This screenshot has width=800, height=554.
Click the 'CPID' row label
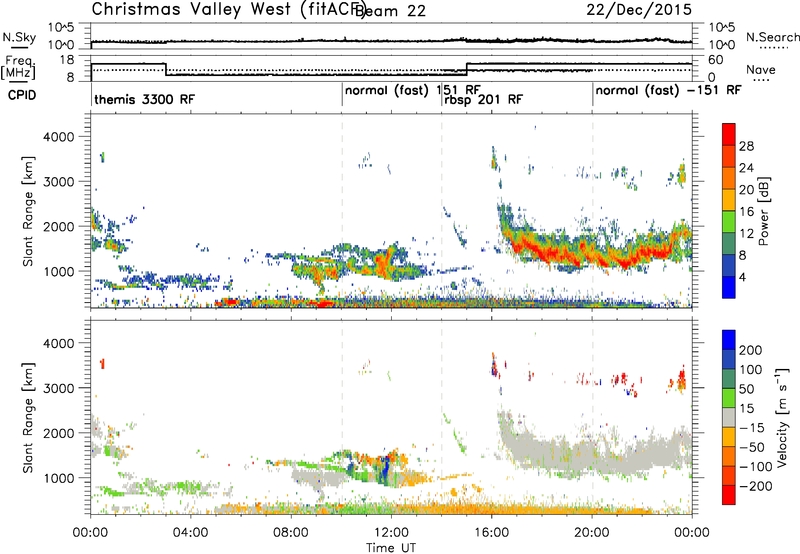22,95
